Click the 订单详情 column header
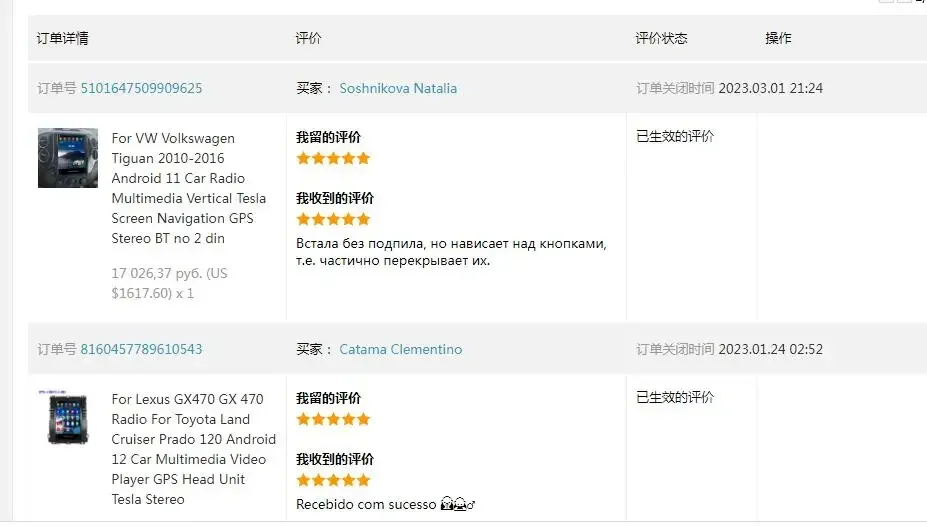This screenshot has width=927, height=526. click(63, 38)
